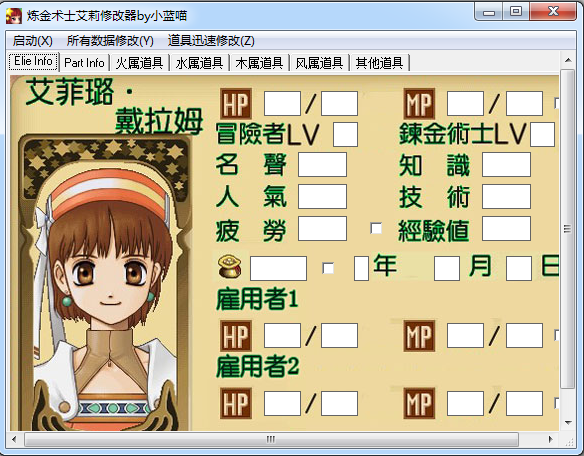Click 雇用者2 max HP field
584x456 pixels.
coord(339,403)
